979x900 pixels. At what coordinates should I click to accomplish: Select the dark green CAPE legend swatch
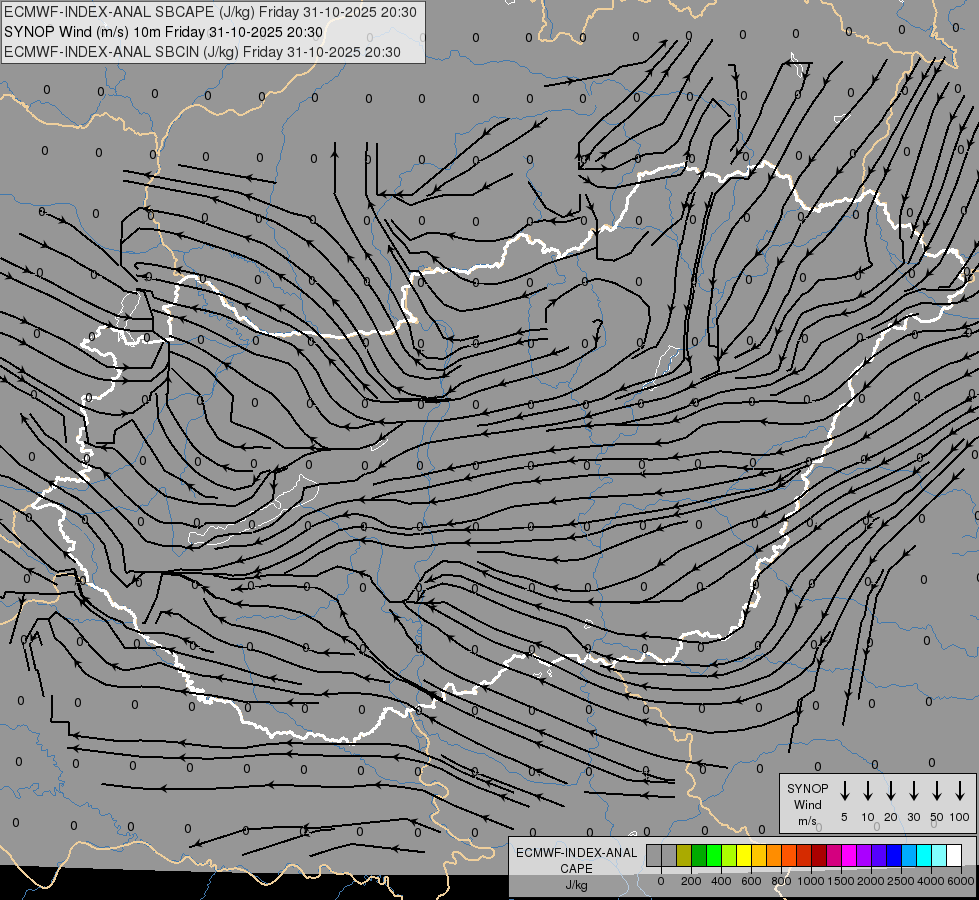[x=699, y=855]
